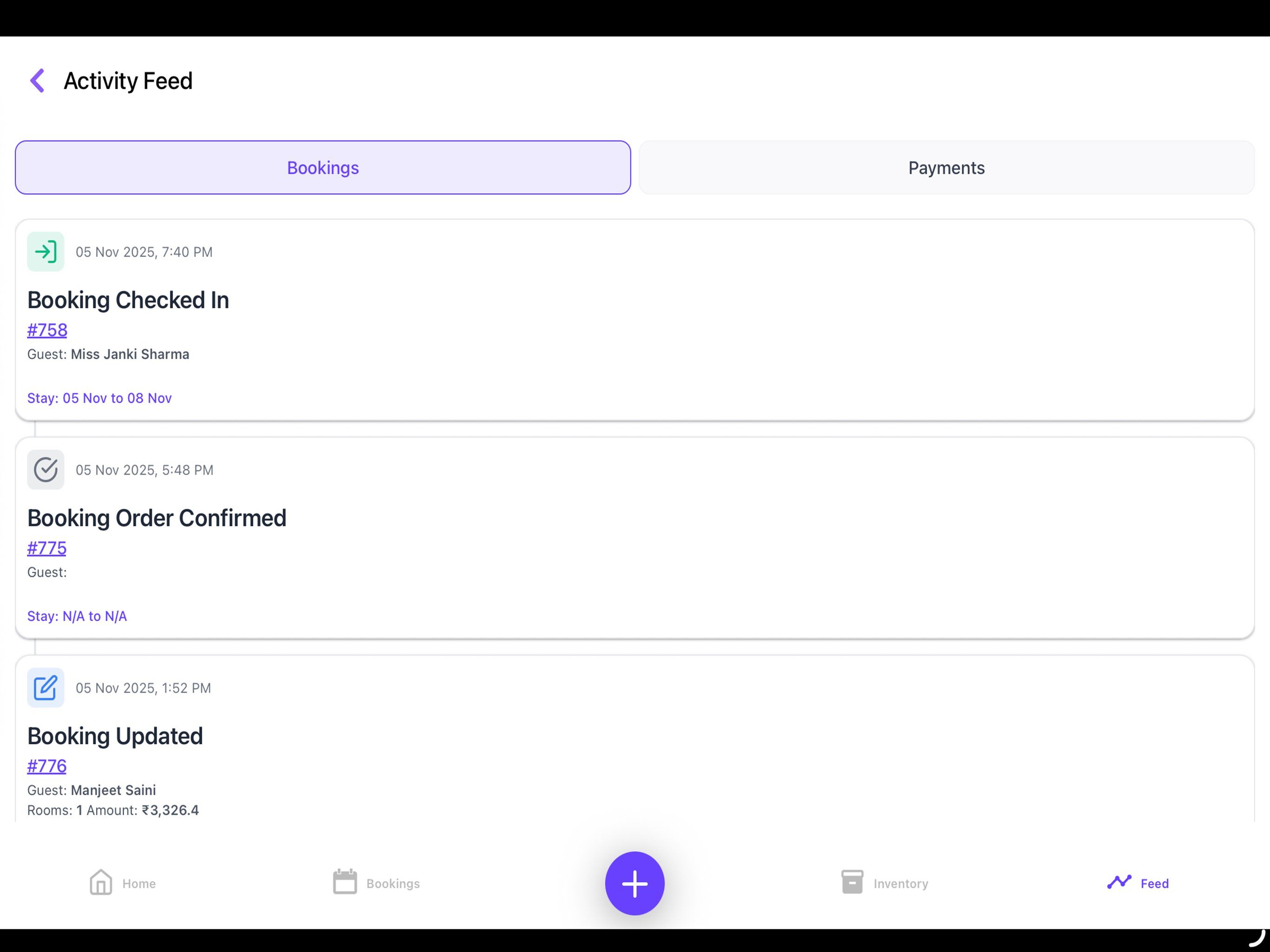This screenshot has height=952, width=1270.
Task: Tap the Bookings calendar icon in bottom bar
Action: pos(345,882)
